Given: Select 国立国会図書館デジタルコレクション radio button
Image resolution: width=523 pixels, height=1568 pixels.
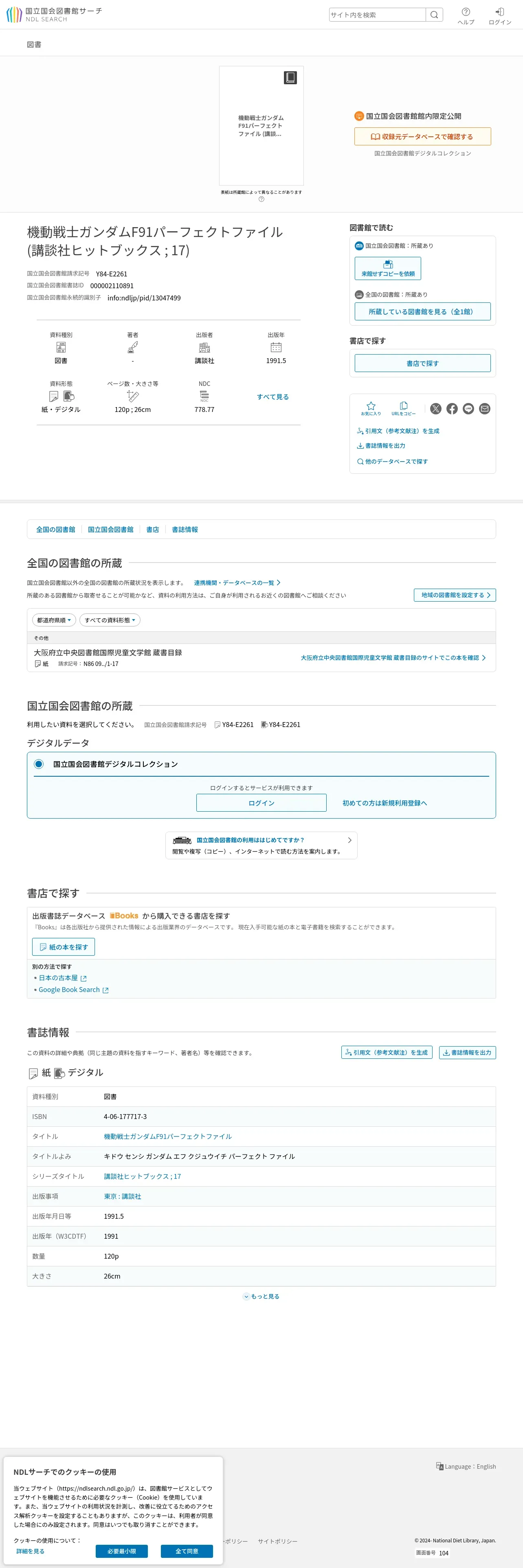Looking at the screenshot, I should click(39, 764).
